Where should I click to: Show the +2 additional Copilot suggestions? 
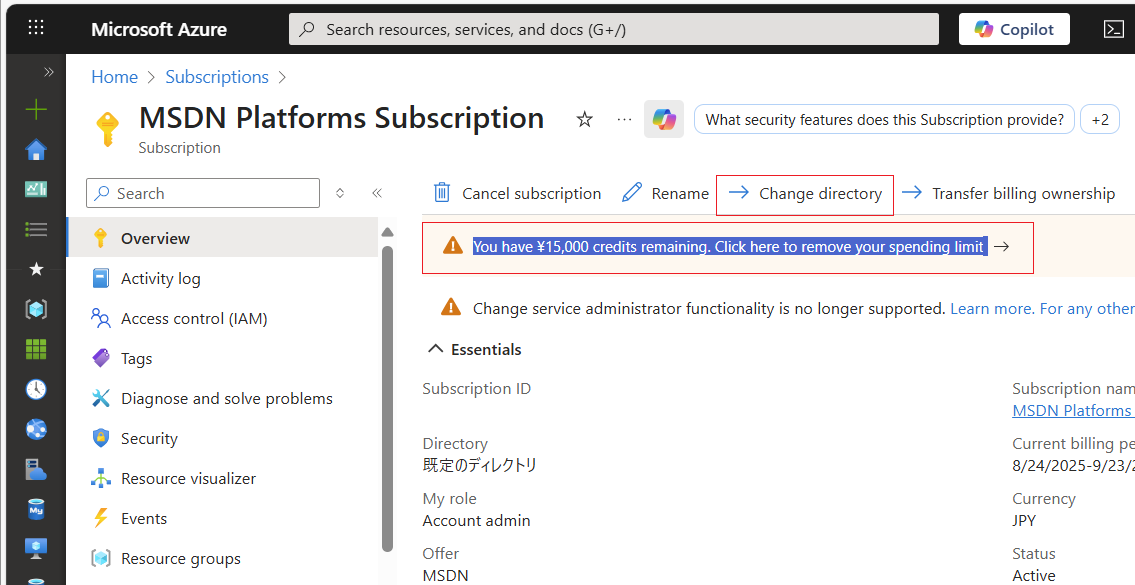1100,119
